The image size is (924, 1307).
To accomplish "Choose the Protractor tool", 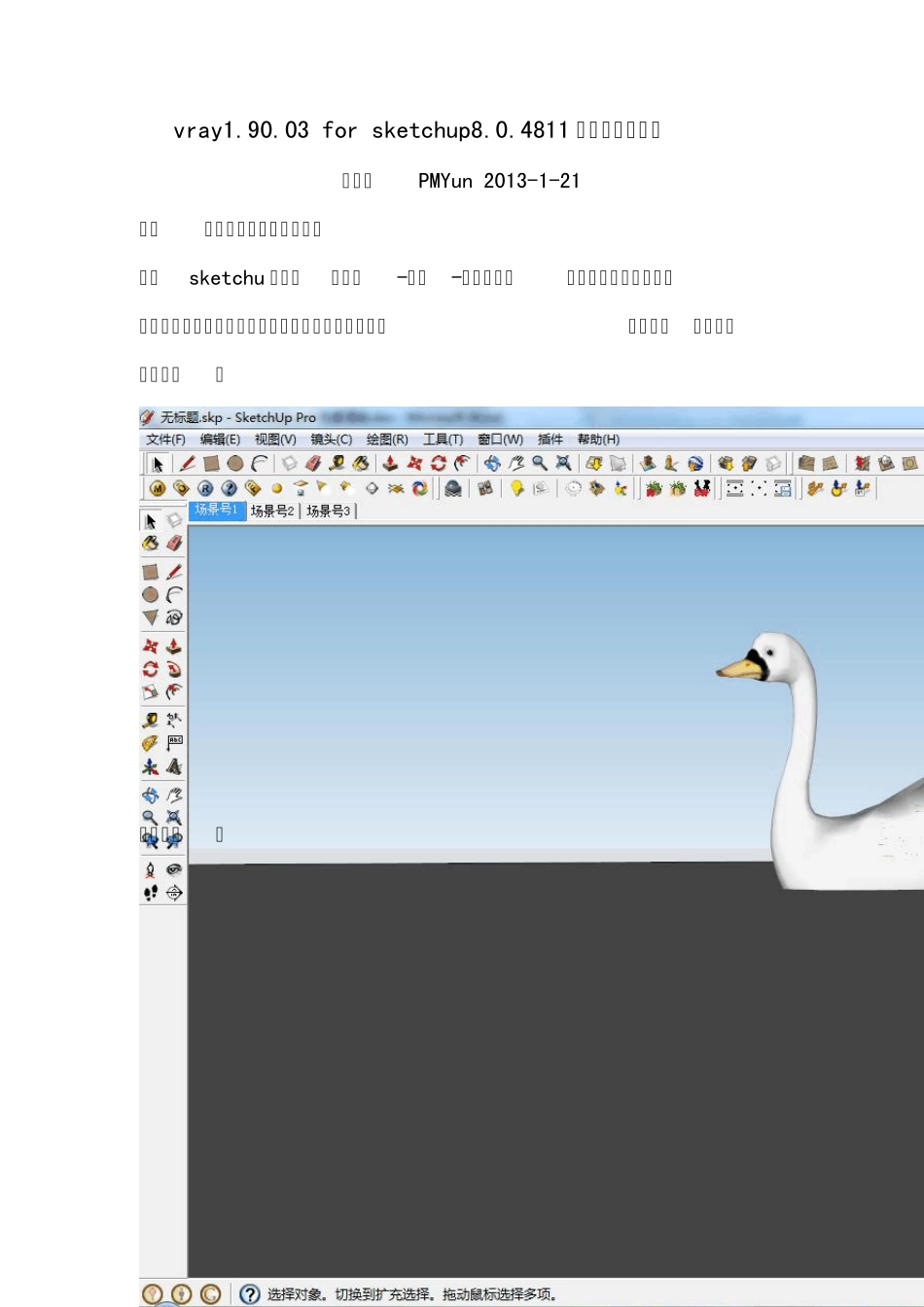I will tap(151, 744).
